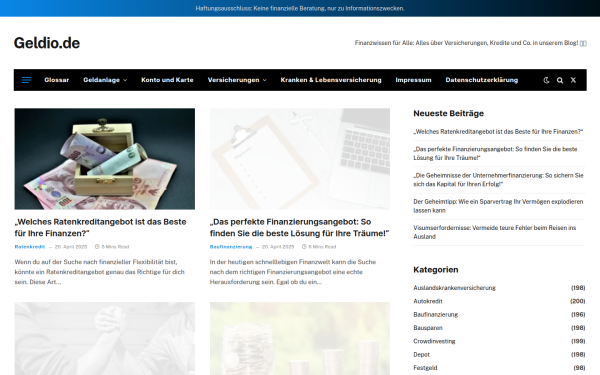Open the coin stacks article thumbnail

[300, 339]
